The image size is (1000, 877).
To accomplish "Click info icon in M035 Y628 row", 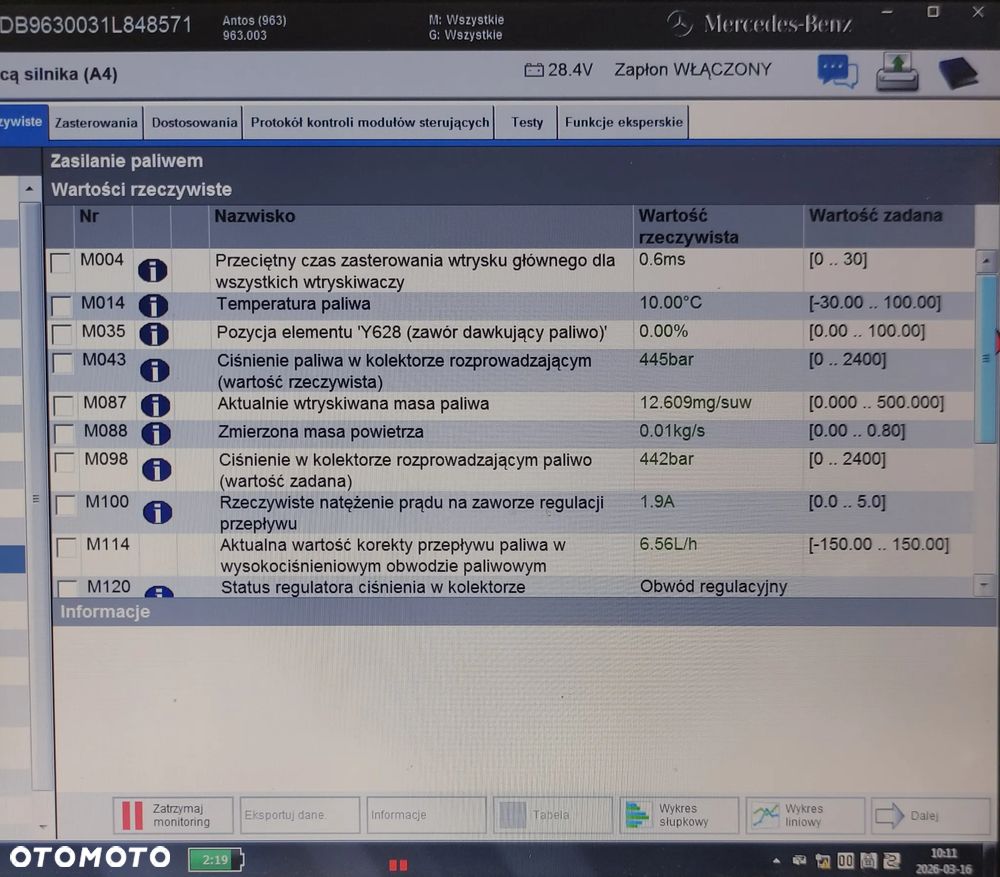I will tap(154, 334).
